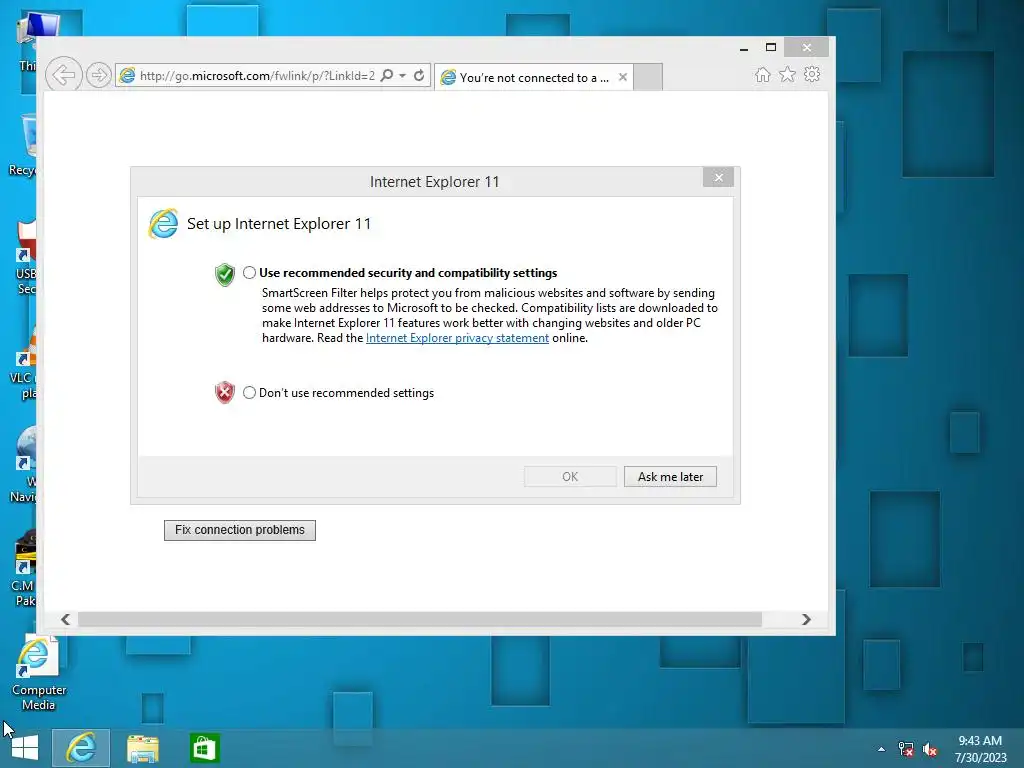Viewport: 1024px width, 768px height.
Task: Select the 'You're not connected' tab
Action: 534,77
